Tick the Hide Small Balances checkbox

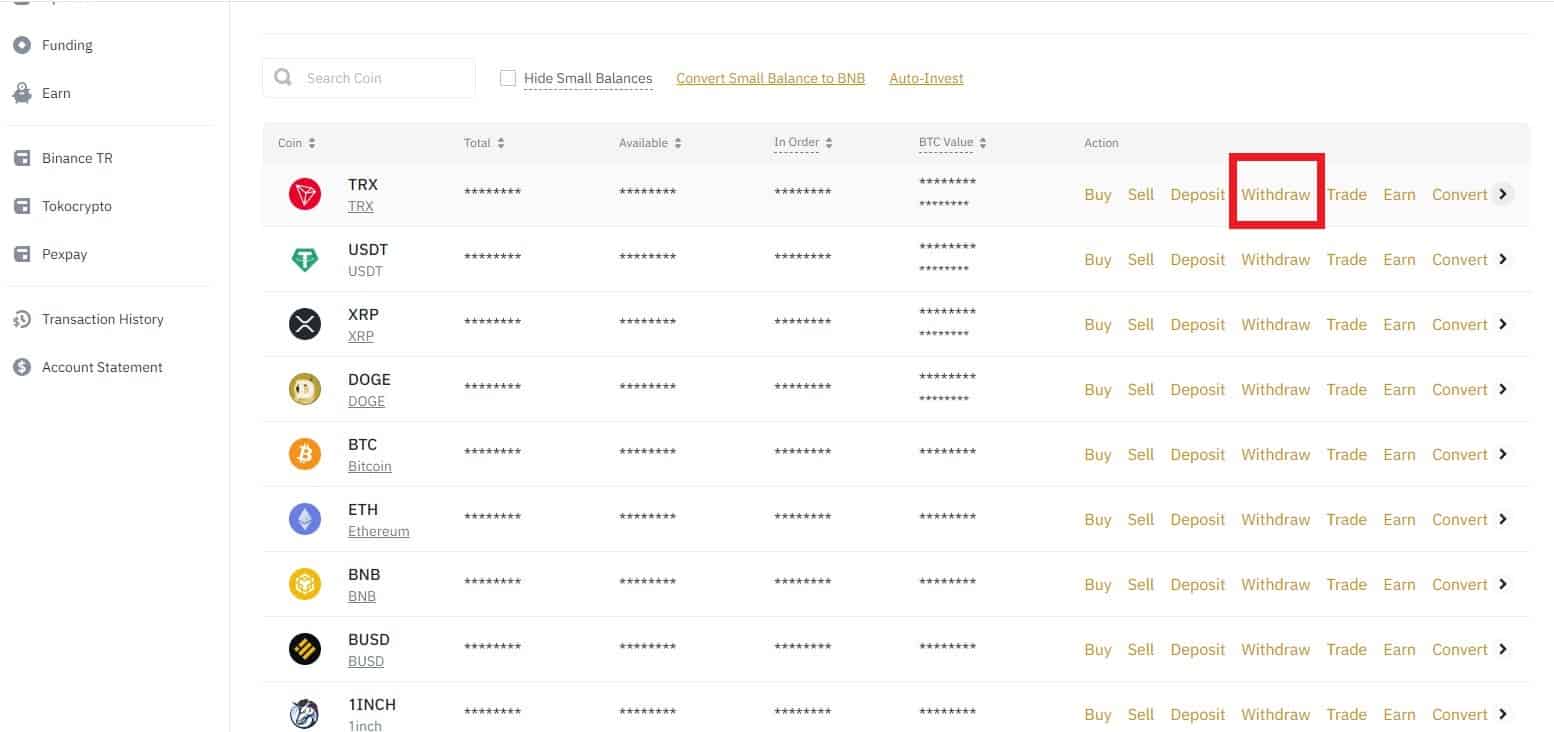[508, 78]
